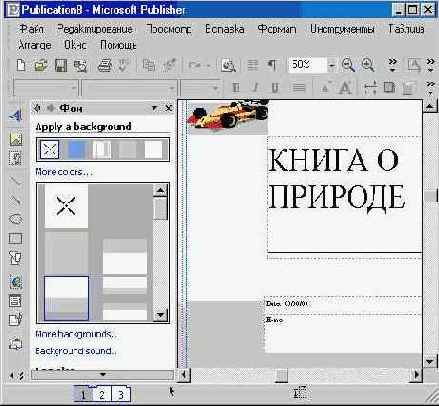Toggle special characters with the paragraph mark icon
This screenshot has width=439, height=406.
point(272,65)
